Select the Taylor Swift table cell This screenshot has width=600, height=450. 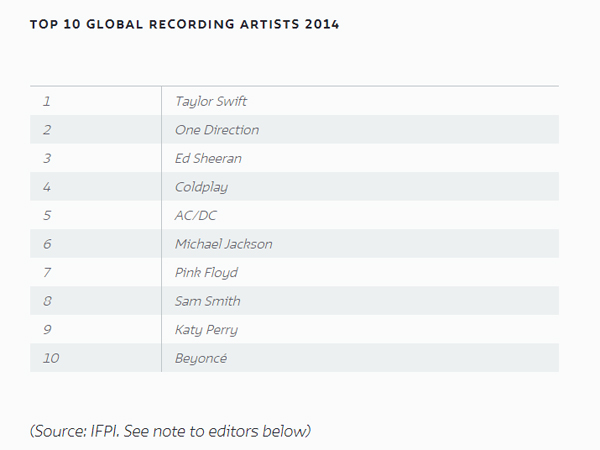[x=211, y=101]
